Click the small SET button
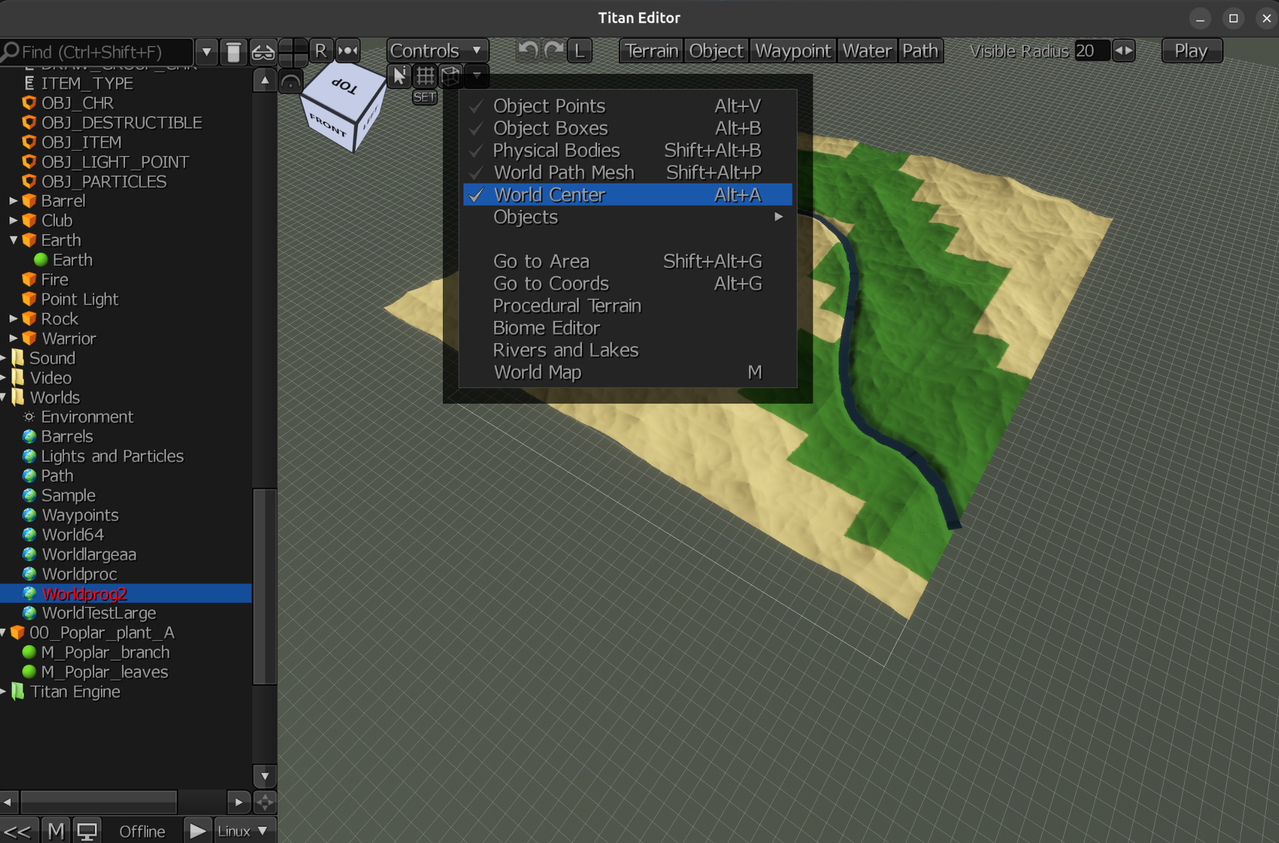The width and height of the screenshot is (1279, 843). click(425, 97)
